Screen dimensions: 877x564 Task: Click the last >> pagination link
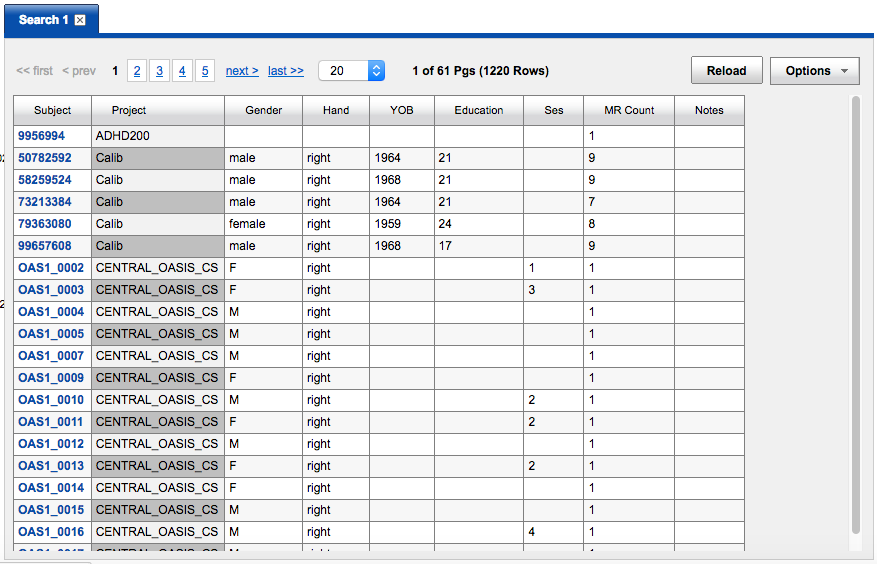(x=286, y=71)
